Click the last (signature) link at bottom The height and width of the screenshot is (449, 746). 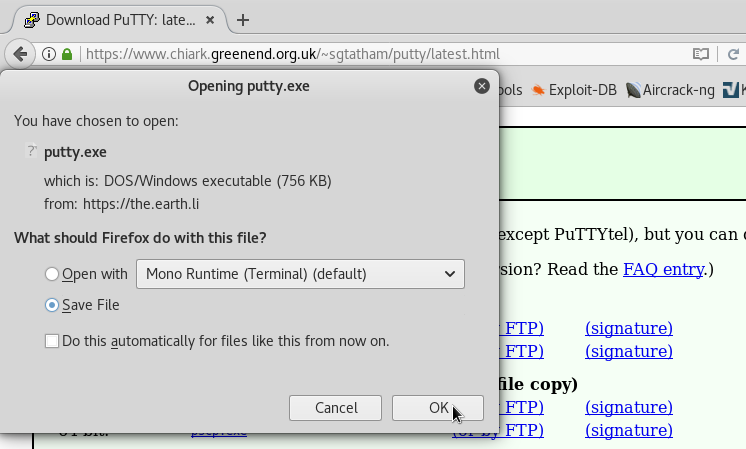click(629, 430)
